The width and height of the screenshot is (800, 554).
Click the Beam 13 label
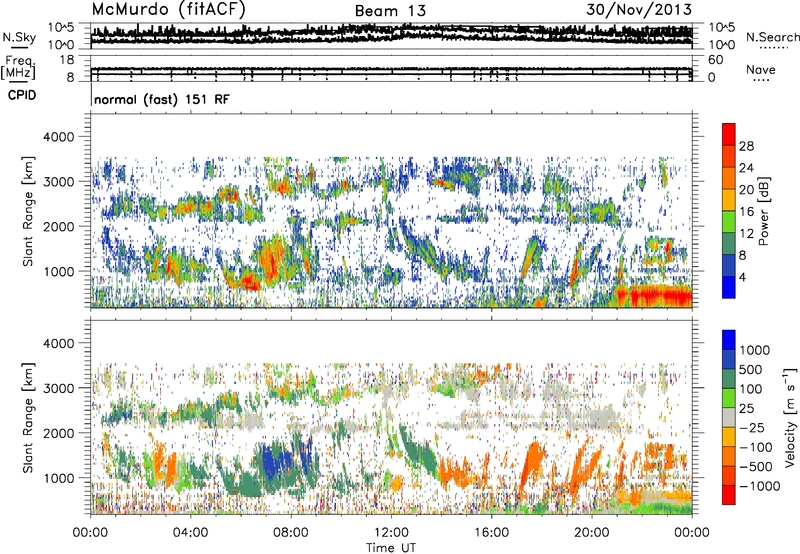coord(390,11)
